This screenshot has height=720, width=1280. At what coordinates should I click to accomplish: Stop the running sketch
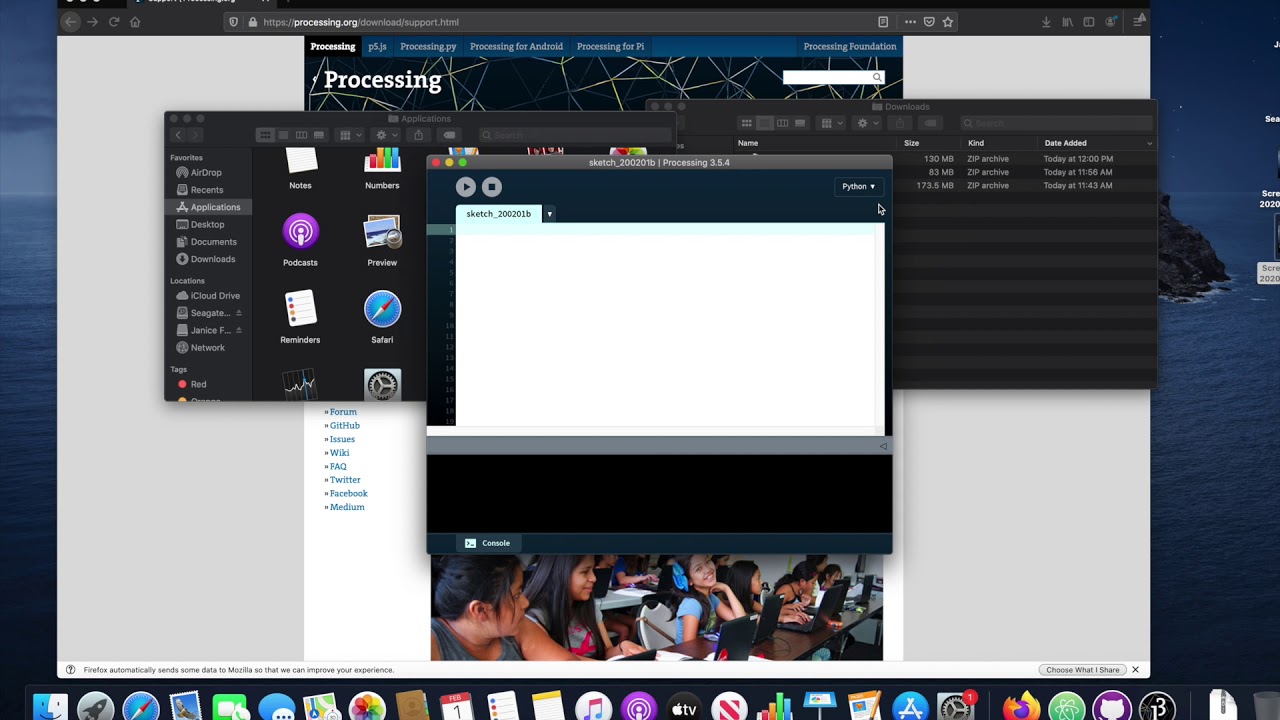[492, 187]
